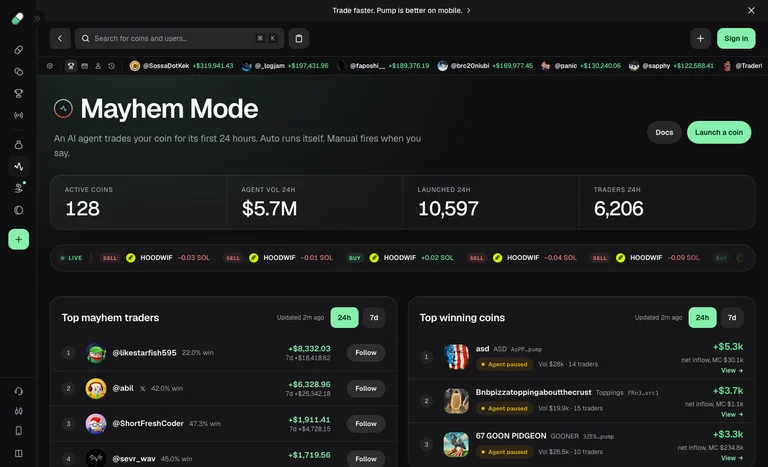View the 67 GOON PIDGEON coin details

pos(732,458)
